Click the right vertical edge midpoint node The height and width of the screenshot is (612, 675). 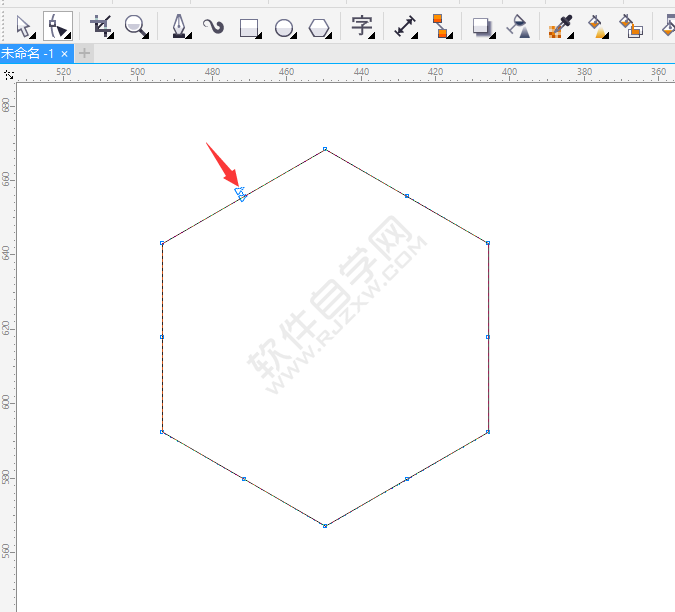tap(488, 337)
